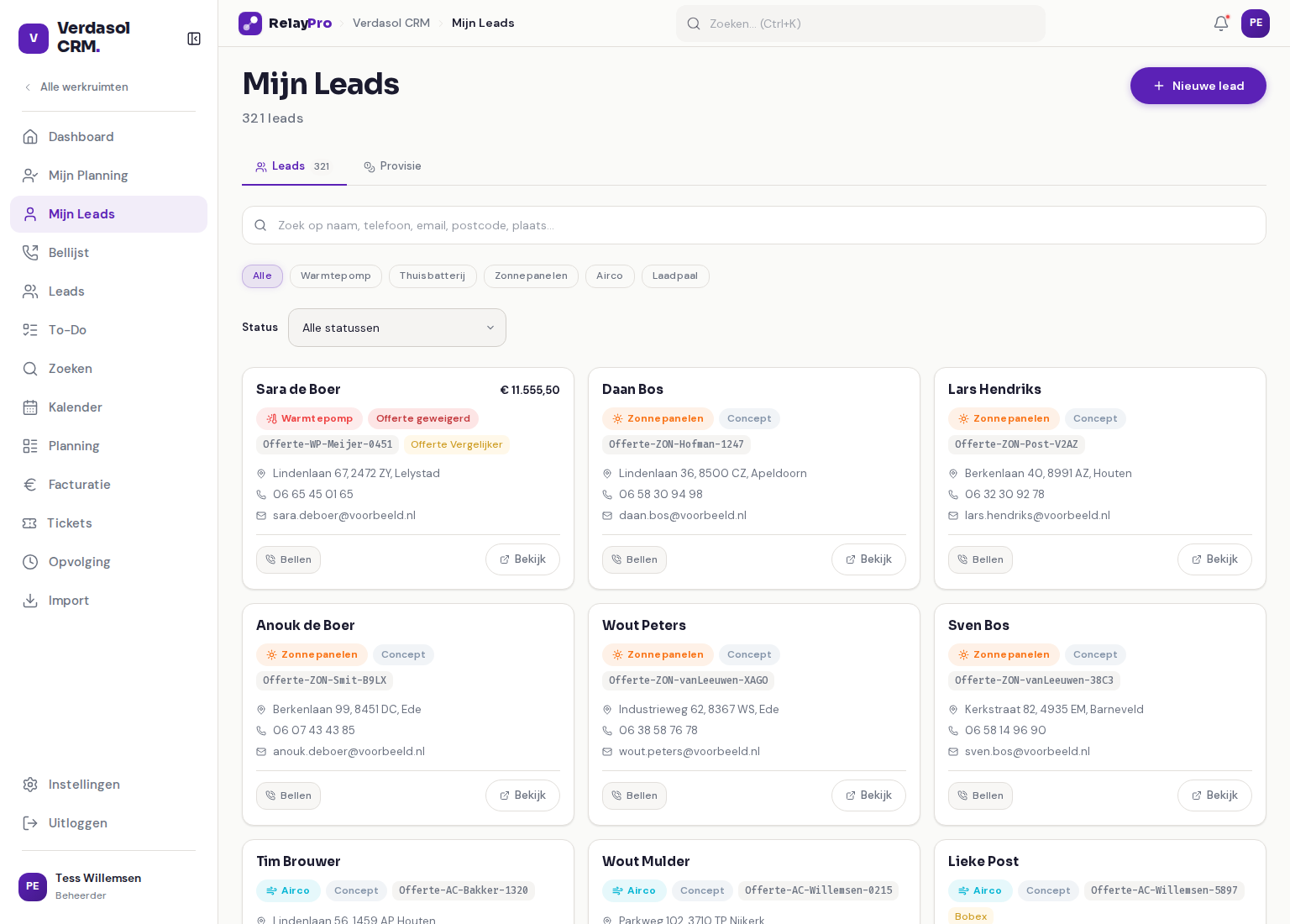The height and width of the screenshot is (924, 1290).
Task: Click Wout Peters's phone number icon
Action: [x=607, y=731]
